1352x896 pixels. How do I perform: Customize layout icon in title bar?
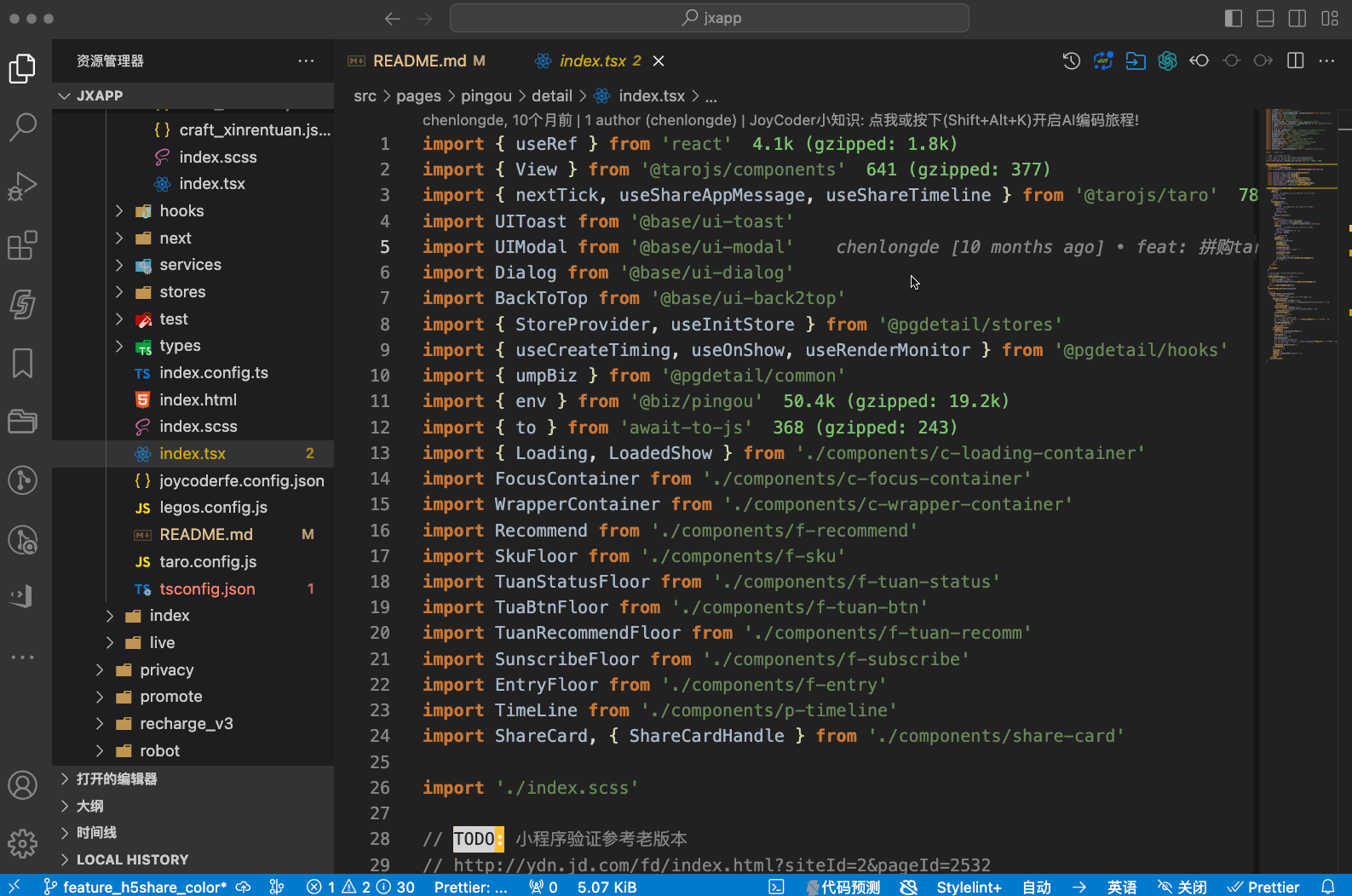coord(1330,19)
